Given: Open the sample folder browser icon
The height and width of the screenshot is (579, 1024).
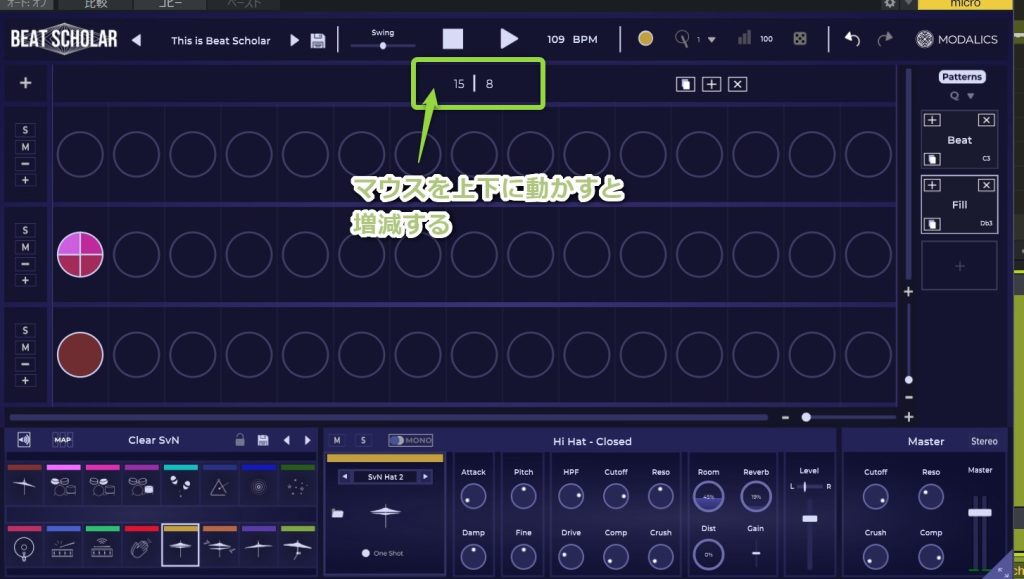Looking at the screenshot, I should coord(337,513).
